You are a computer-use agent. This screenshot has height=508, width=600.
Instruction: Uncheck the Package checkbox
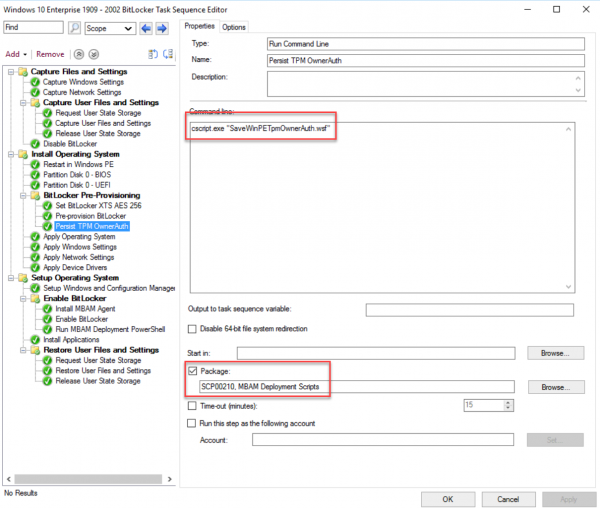[192, 371]
